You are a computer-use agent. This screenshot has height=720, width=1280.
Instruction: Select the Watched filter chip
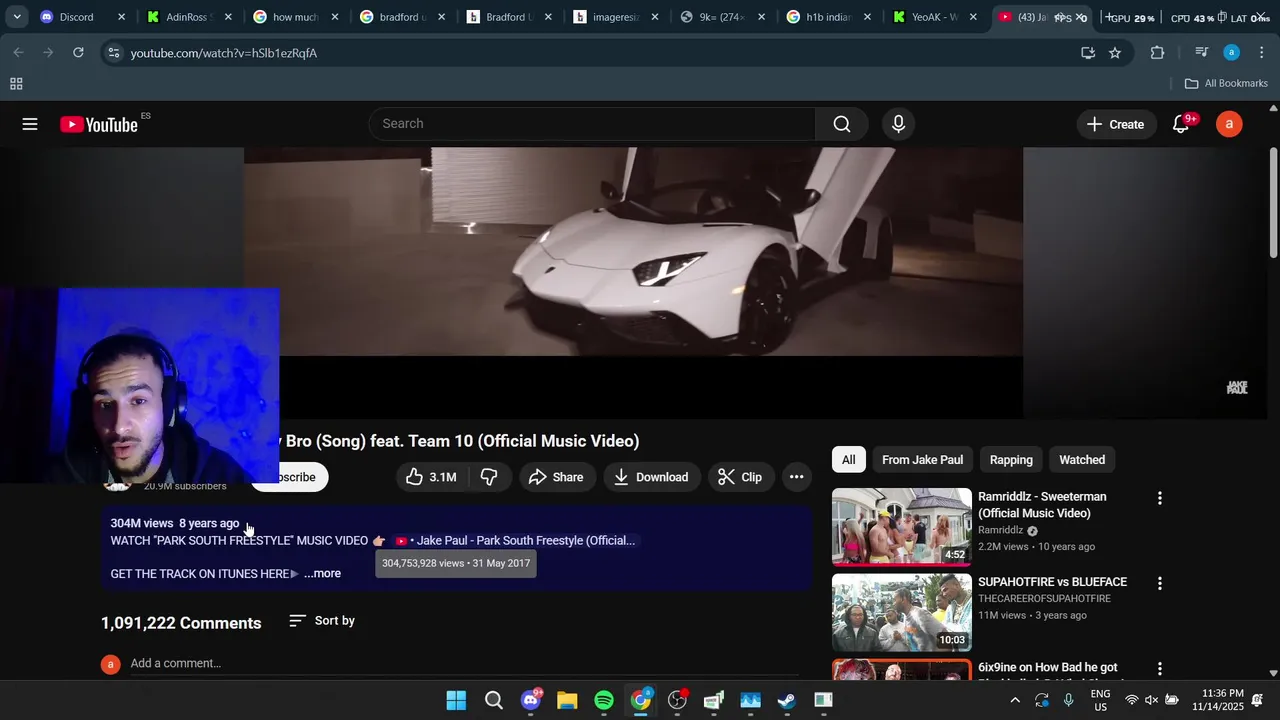click(1082, 460)
